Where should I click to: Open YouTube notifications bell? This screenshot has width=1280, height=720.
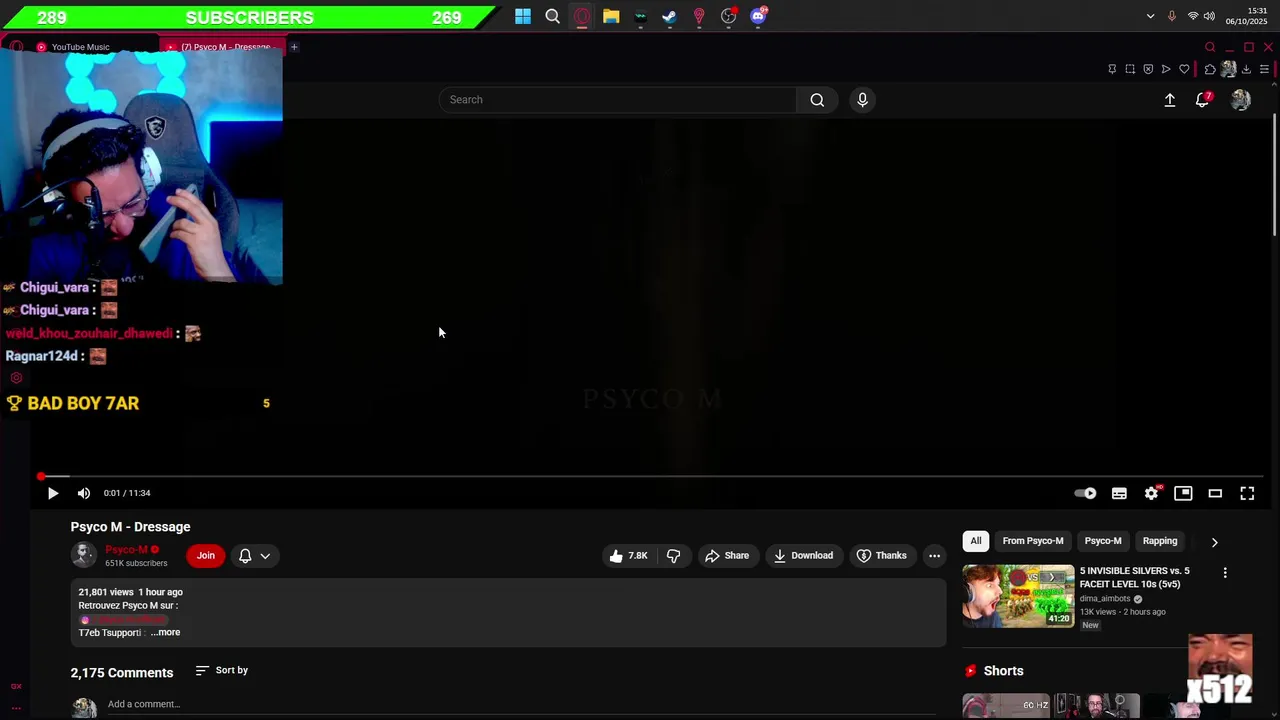1203,100
